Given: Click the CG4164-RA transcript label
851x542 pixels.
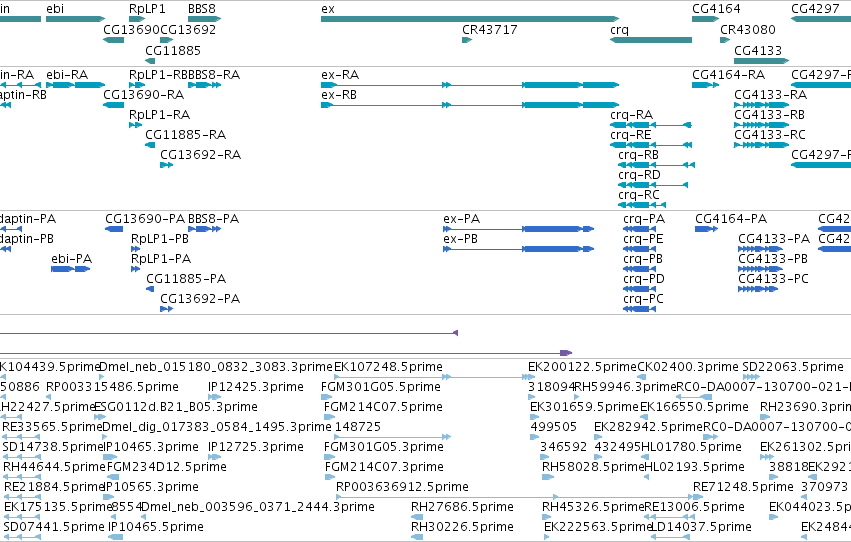Looking at the screenshot, I should tap(728, 75).
